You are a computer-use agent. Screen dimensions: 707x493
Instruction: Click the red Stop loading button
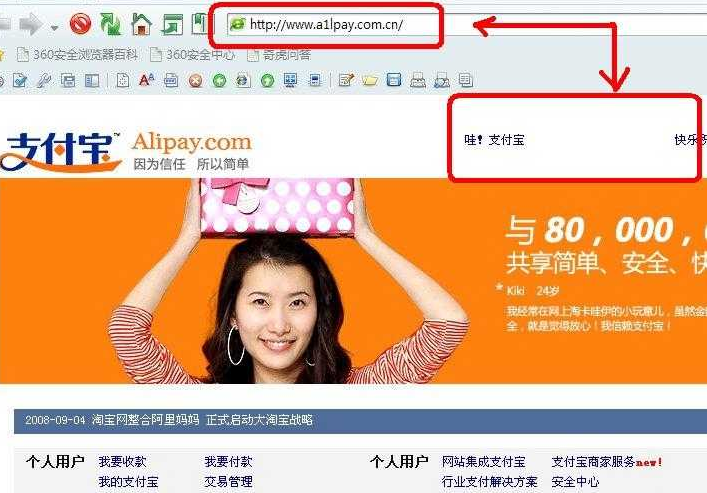[80, 23]
